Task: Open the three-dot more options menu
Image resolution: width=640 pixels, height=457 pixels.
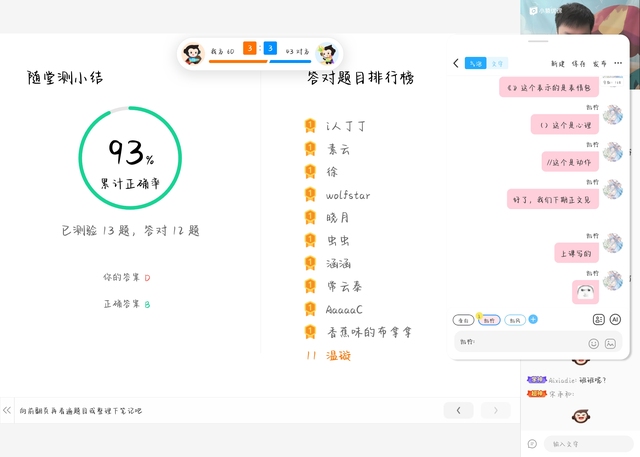Action: 618,63
